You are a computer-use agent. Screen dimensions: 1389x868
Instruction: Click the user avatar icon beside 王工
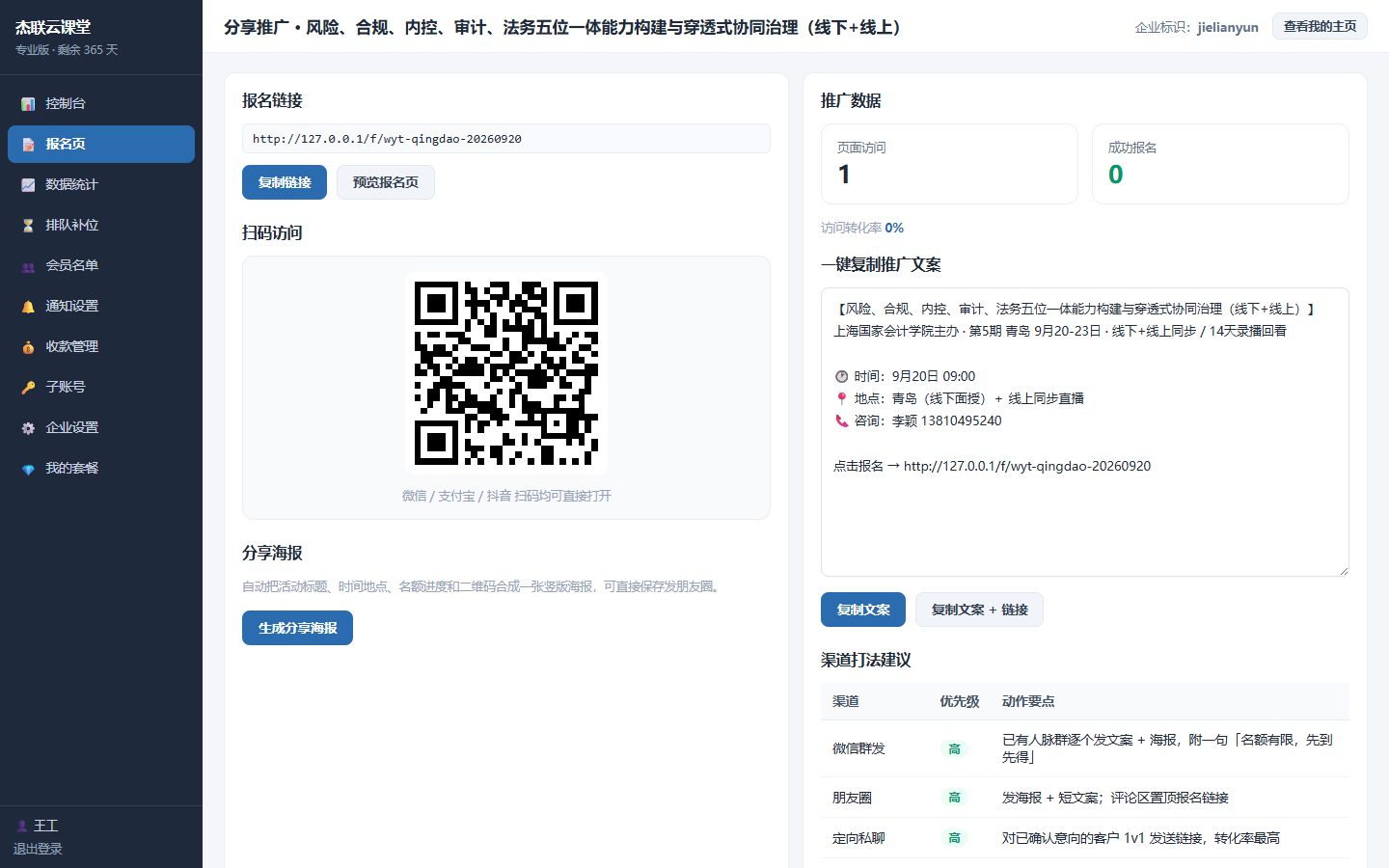click(x=21, y=826)
